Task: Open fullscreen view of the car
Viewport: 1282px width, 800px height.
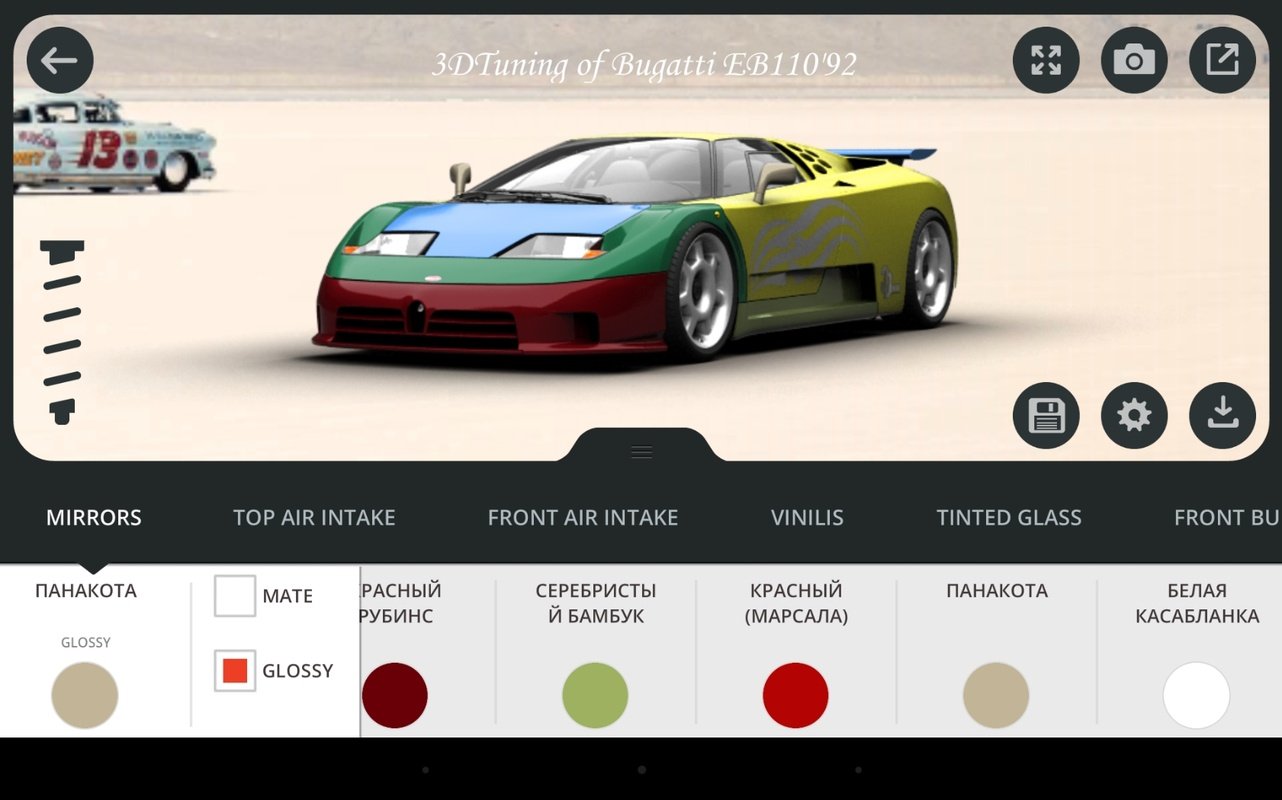Action: 1045,60
